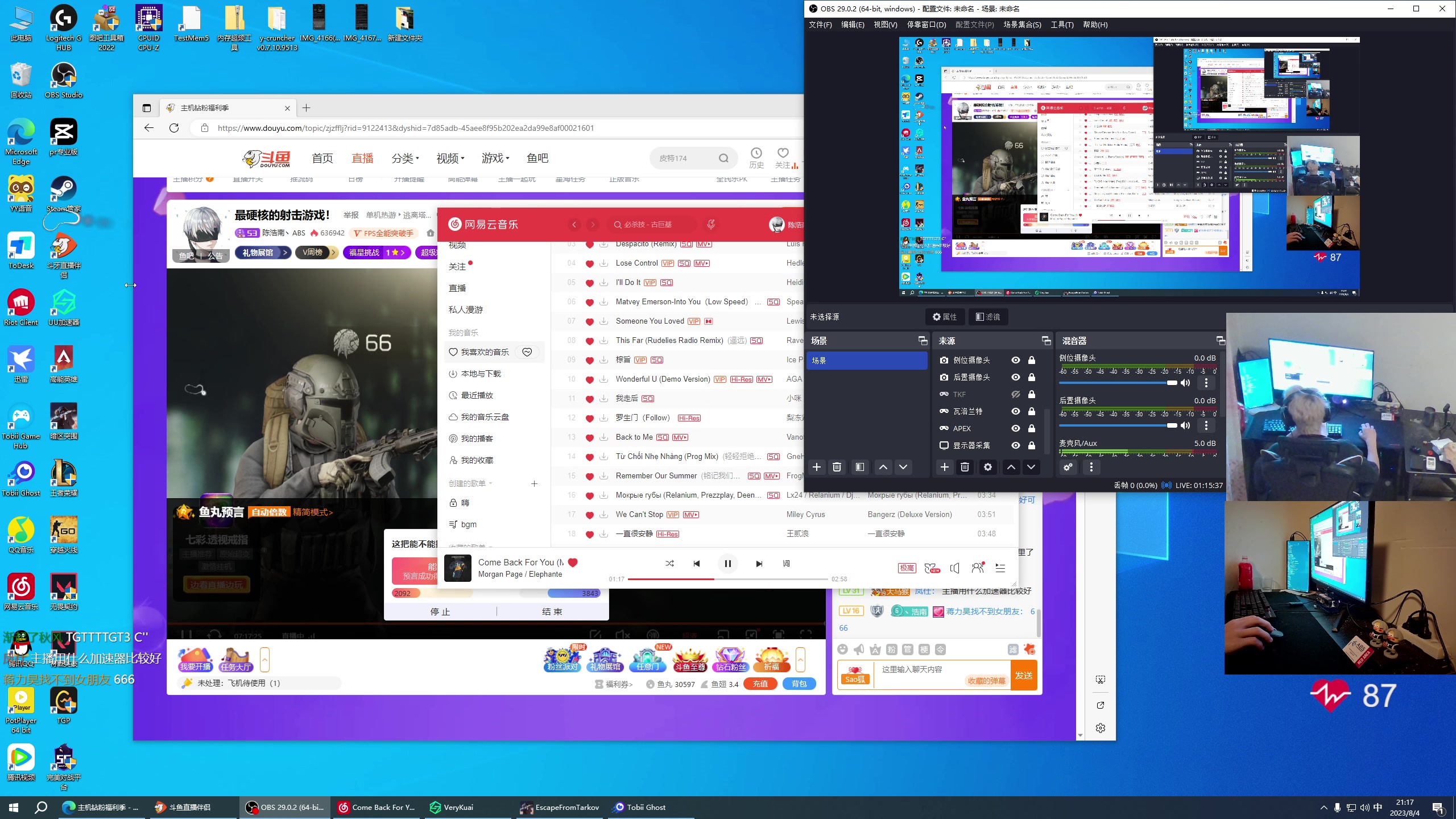
Task: Open source properties gear in sources toolbar
Action: point(988,467)
